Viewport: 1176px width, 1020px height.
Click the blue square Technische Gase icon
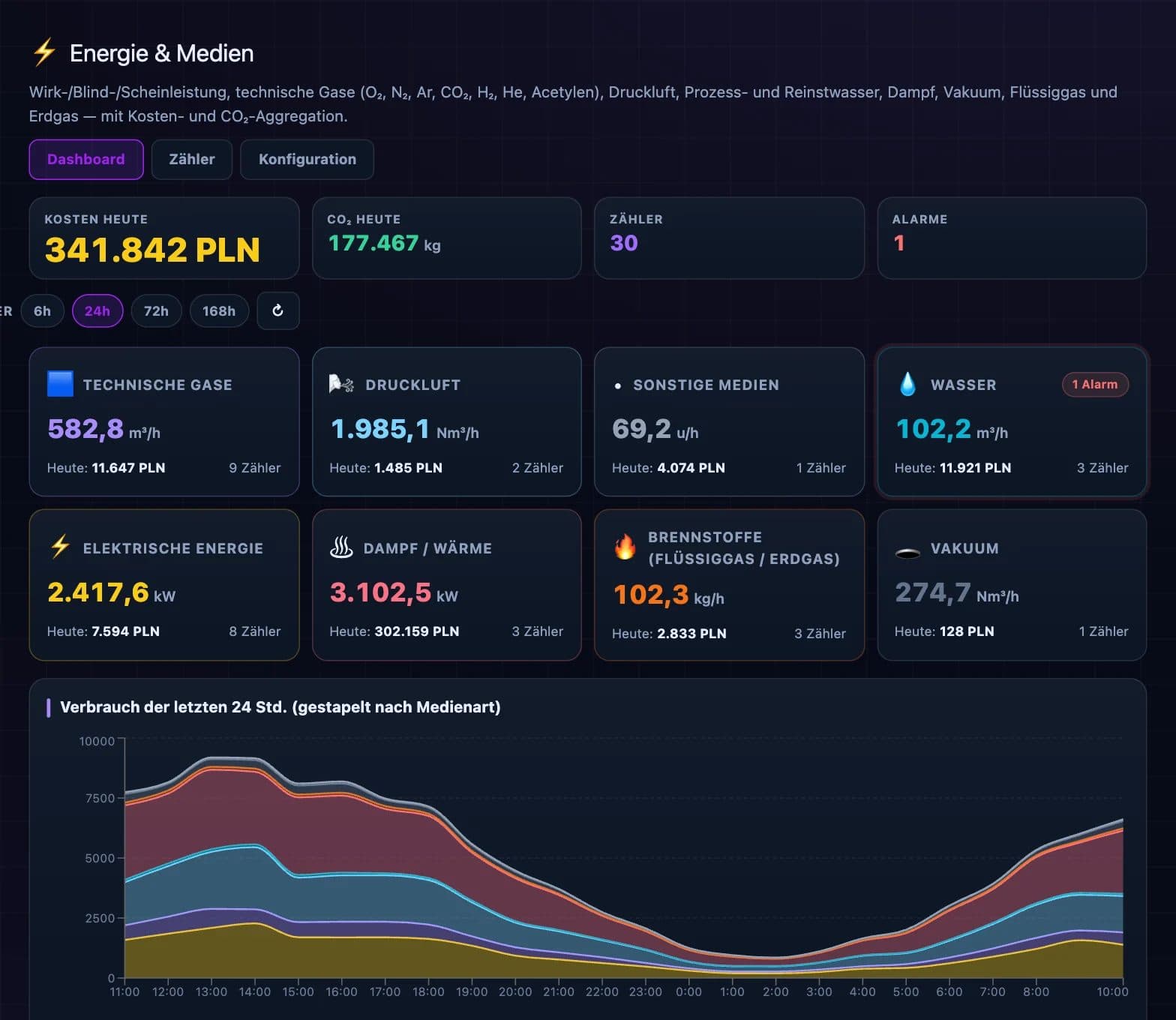click(60, 383)
